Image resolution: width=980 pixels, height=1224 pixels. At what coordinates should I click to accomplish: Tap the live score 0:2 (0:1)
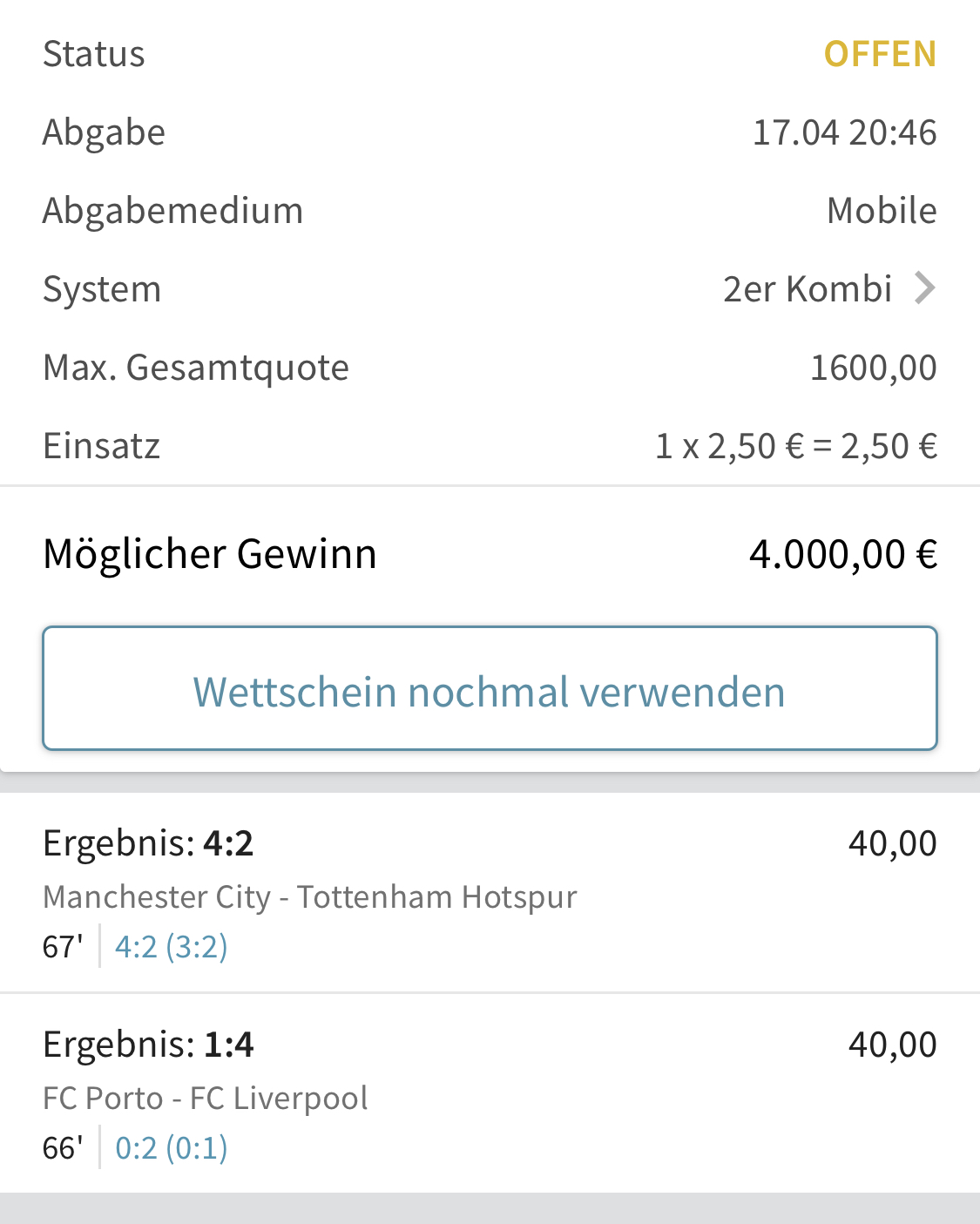tap(172, 1148)
